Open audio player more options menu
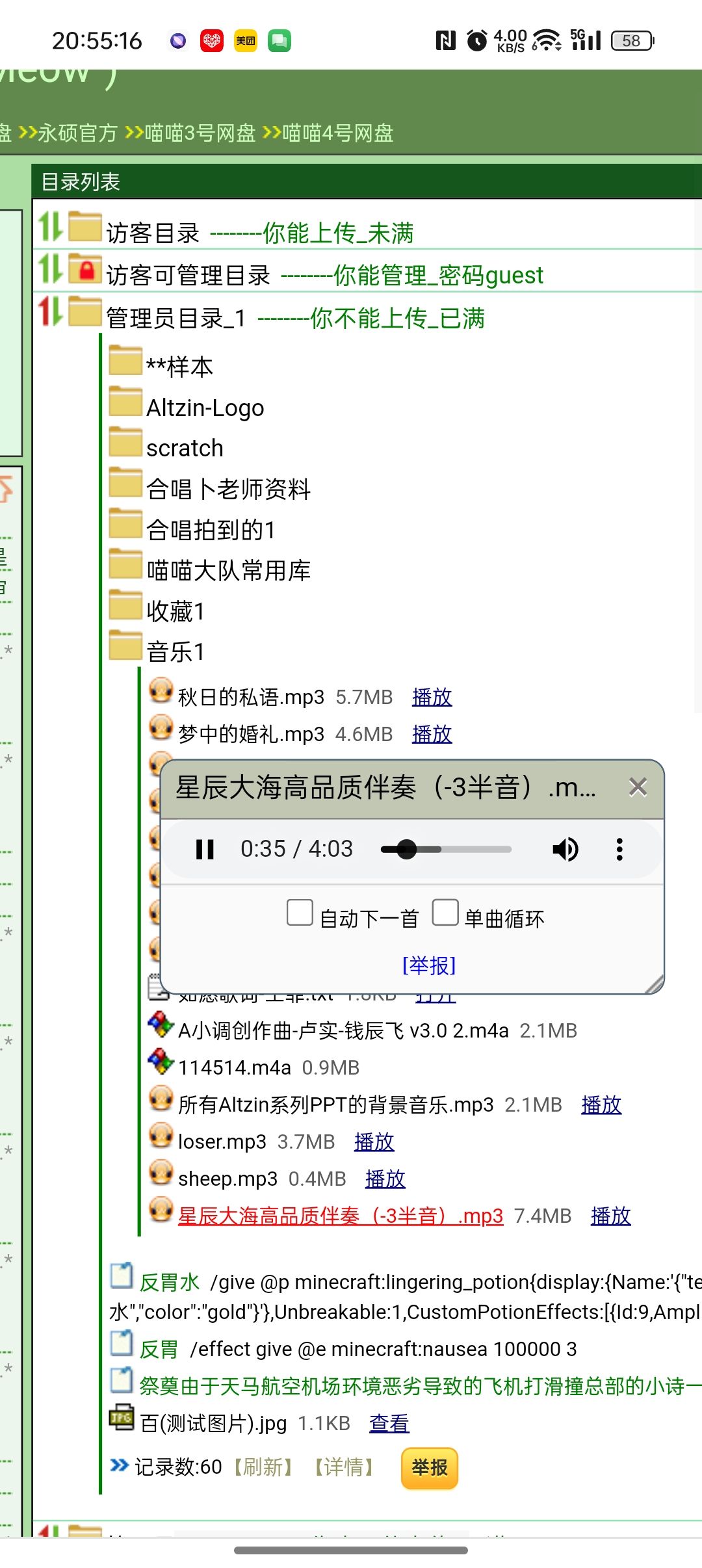702x1568 pixels. [x=619, y=849]
